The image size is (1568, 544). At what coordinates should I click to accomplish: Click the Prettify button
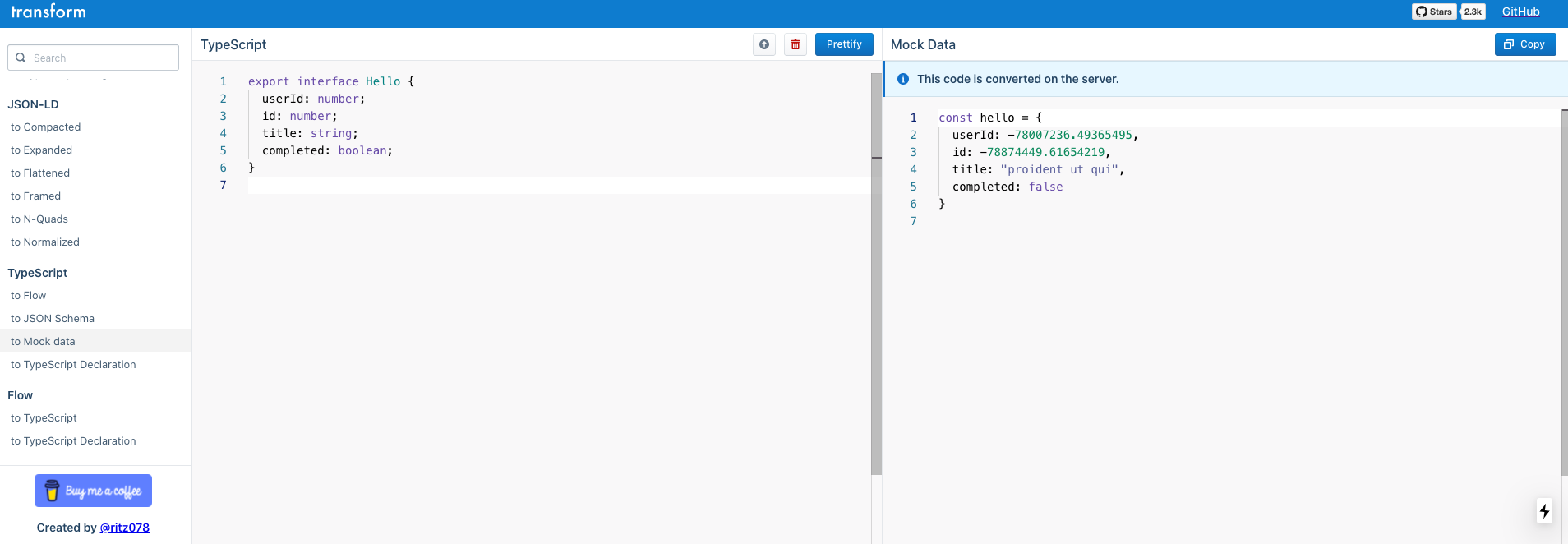(844, 44)
